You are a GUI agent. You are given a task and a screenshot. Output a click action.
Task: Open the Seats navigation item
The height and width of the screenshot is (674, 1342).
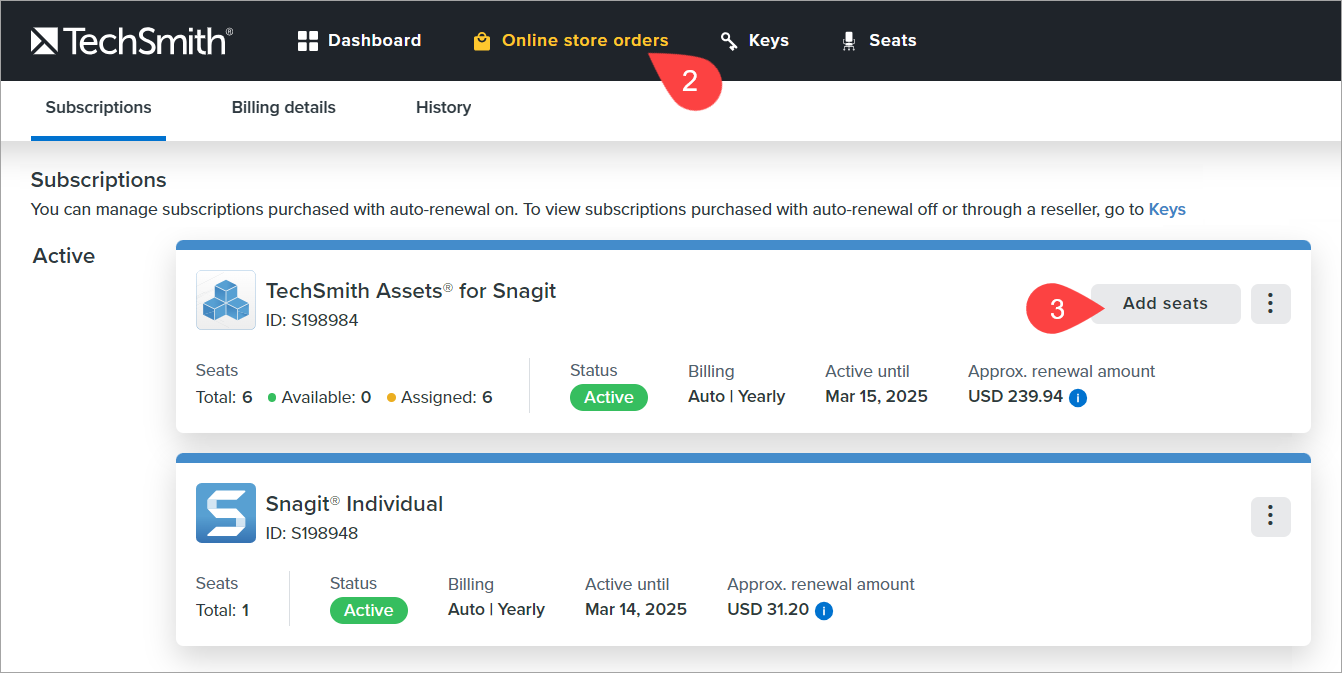point(879,41)
